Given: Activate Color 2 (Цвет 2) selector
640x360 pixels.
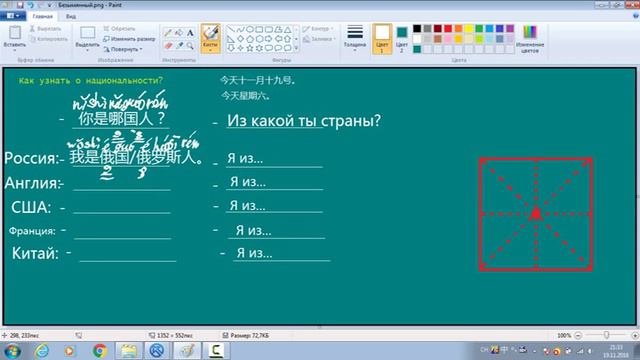Looking at the screenshot, I should pyautogui.click(x=402, y=39).
